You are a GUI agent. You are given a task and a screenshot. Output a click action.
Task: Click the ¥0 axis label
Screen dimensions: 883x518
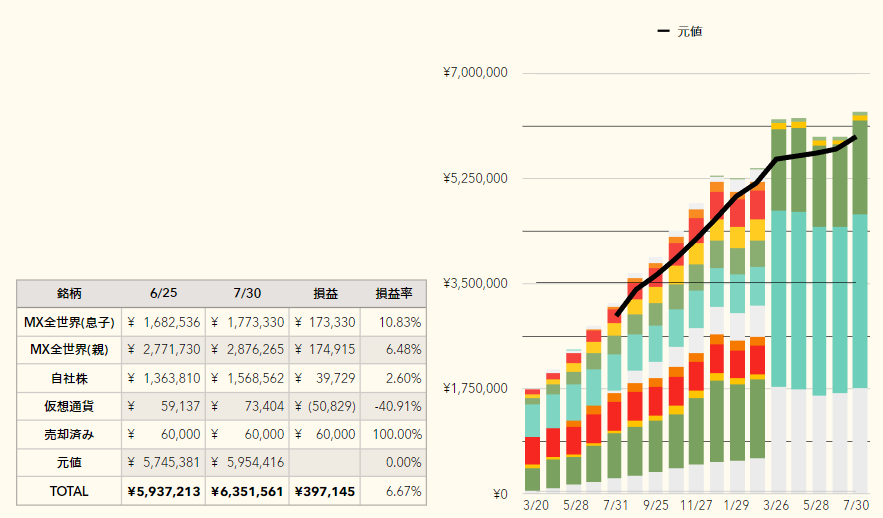click(500, 494)
